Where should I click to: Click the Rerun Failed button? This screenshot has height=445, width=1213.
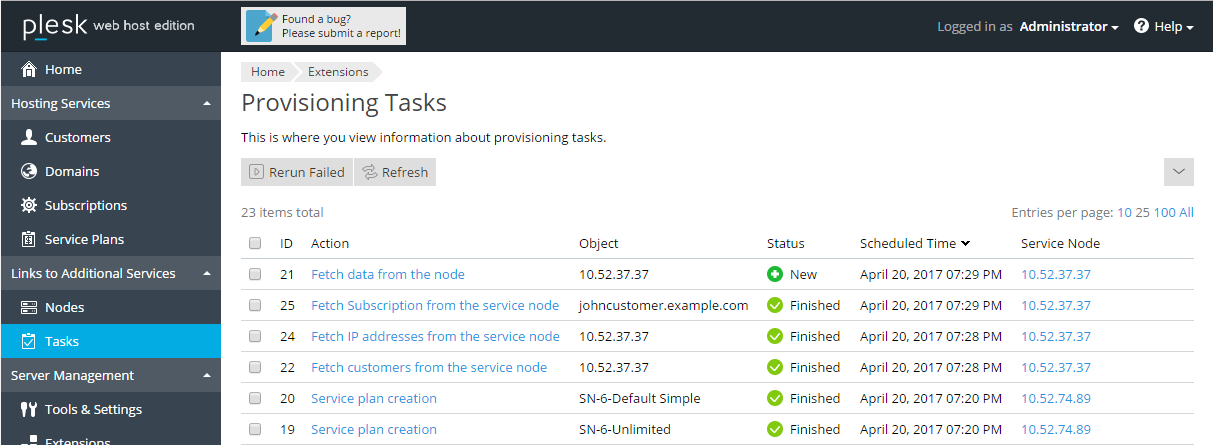[297, 172]
